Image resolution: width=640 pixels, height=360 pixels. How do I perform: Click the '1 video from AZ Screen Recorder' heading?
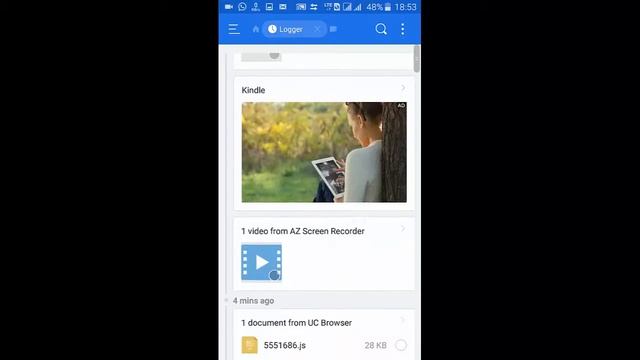coord(302,231)
